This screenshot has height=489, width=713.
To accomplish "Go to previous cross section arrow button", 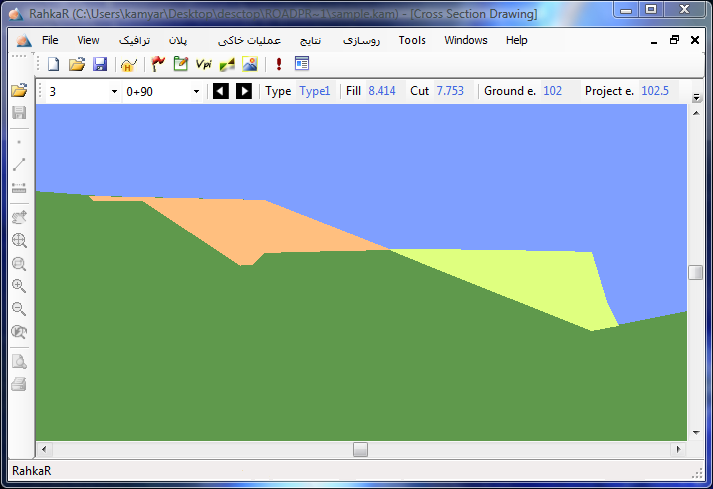I will [221, 91].
